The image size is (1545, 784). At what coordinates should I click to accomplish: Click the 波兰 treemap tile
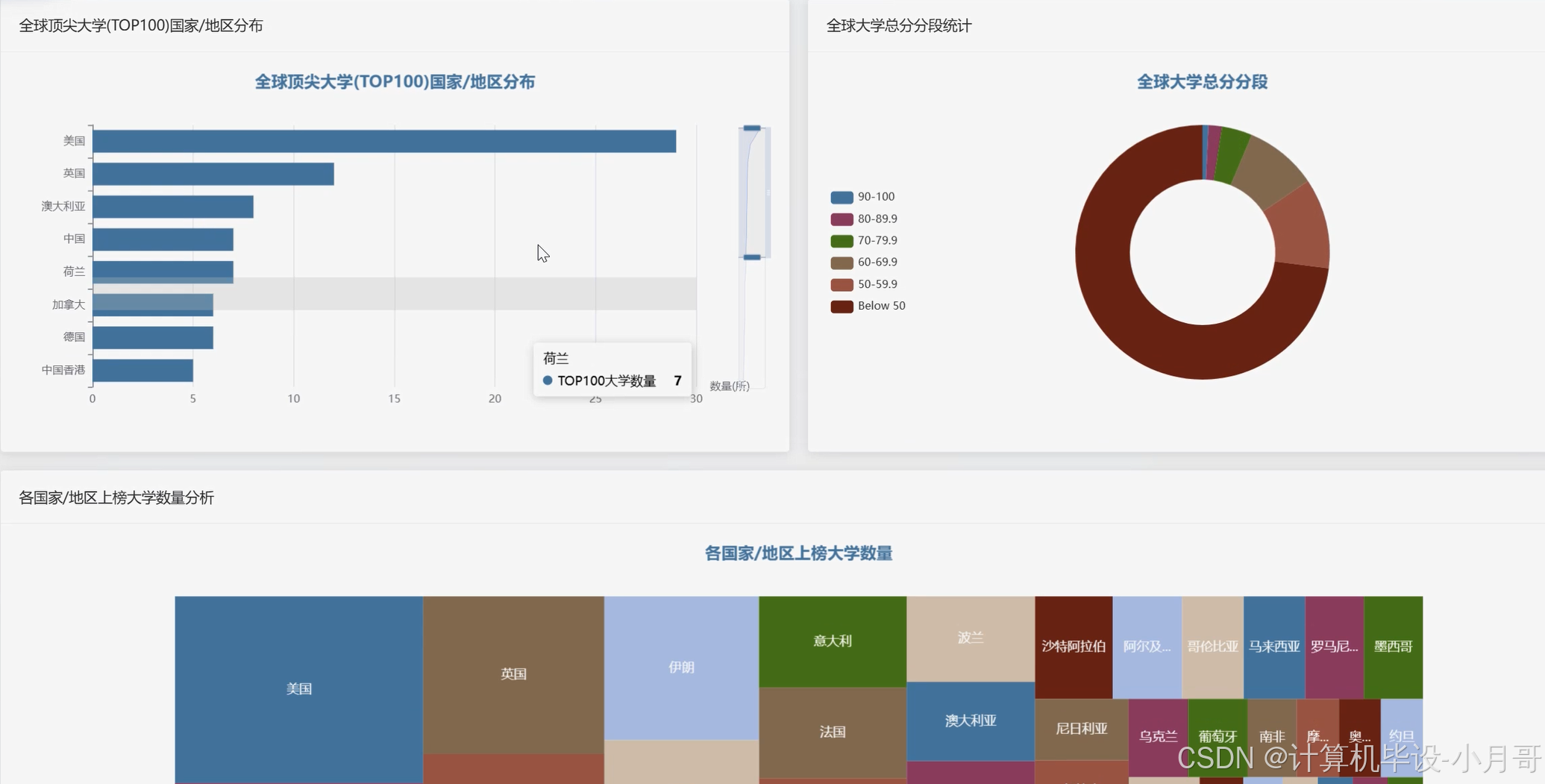pos(969,638)
